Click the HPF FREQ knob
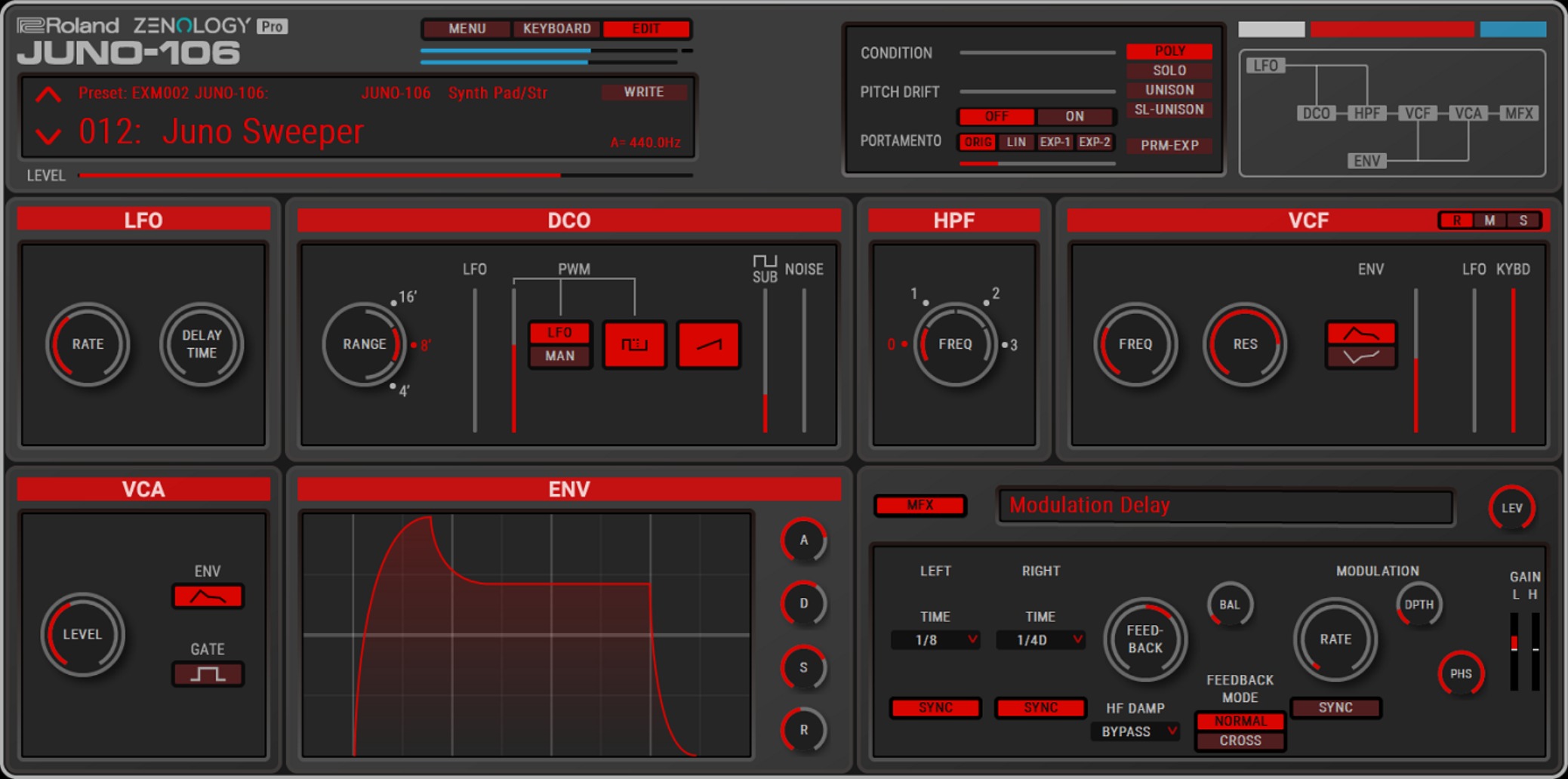 [955, 344]
